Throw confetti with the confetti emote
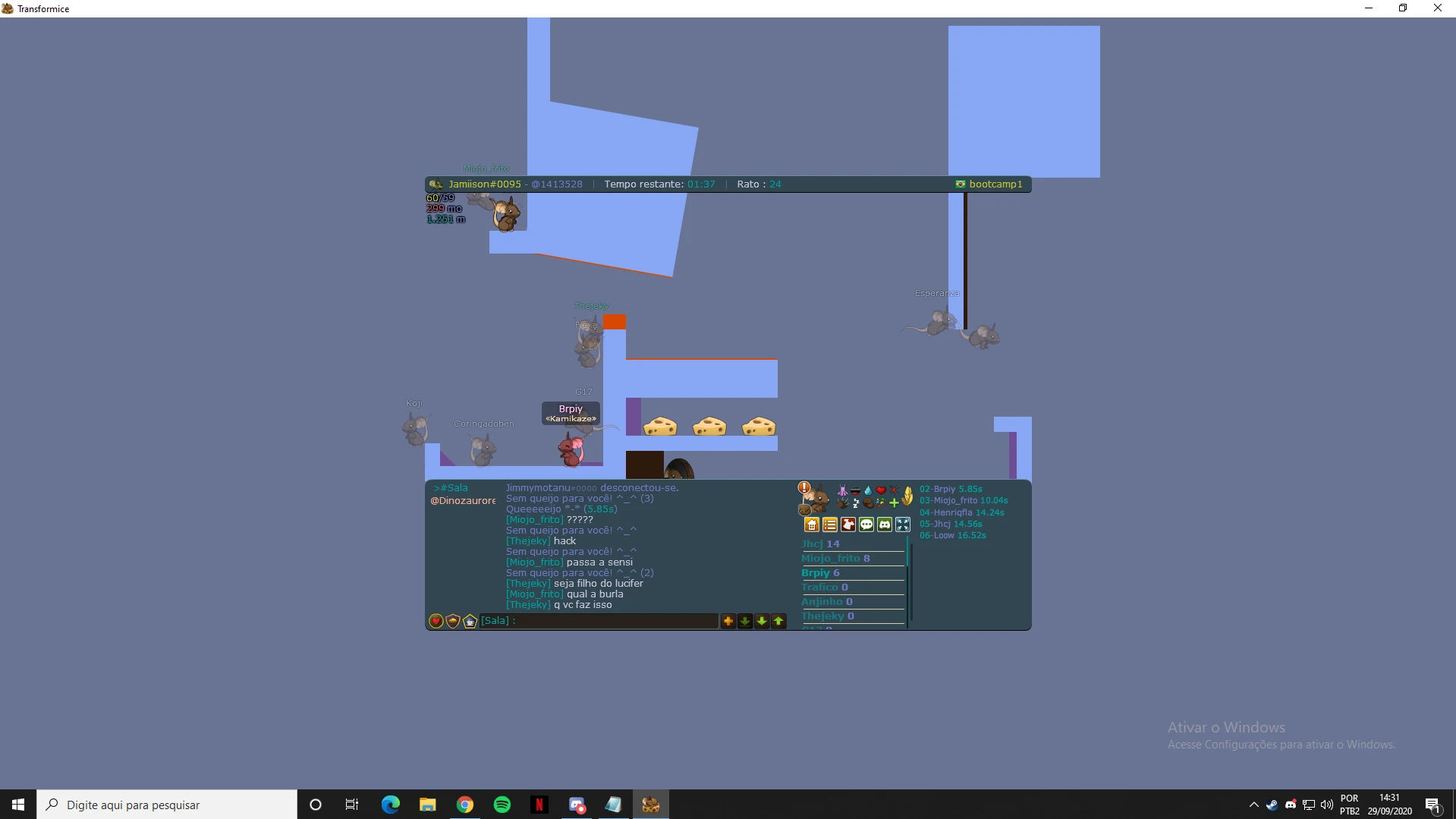Viewport: 1456px width, 819px height. pos(881,502)
